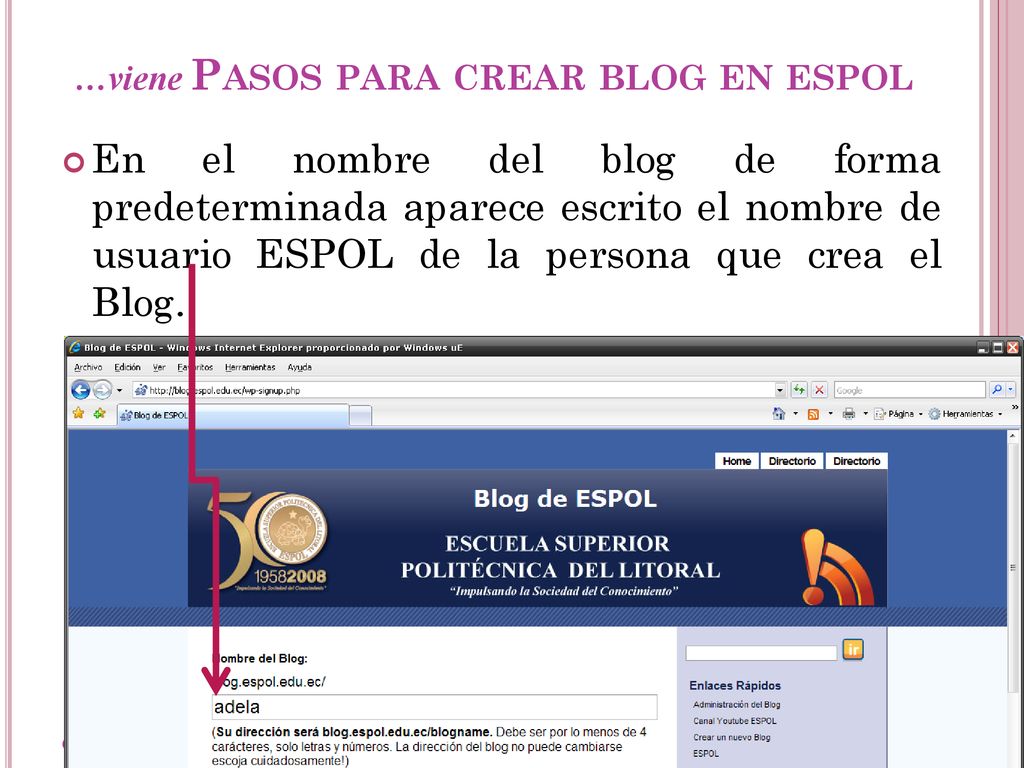The width and height of the screenshot is (1024, 768).
Task: Click the Home navigation button on page
Action: pyautogui.click(x=737, y=461)
